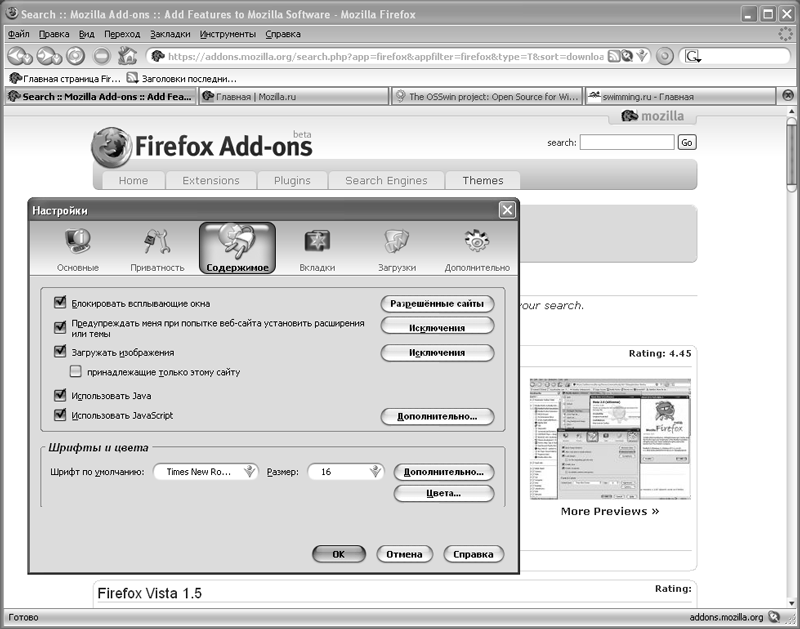Click the Home icon in navigation toolbar
Screen dimensions: 800x629
[127, 56]
